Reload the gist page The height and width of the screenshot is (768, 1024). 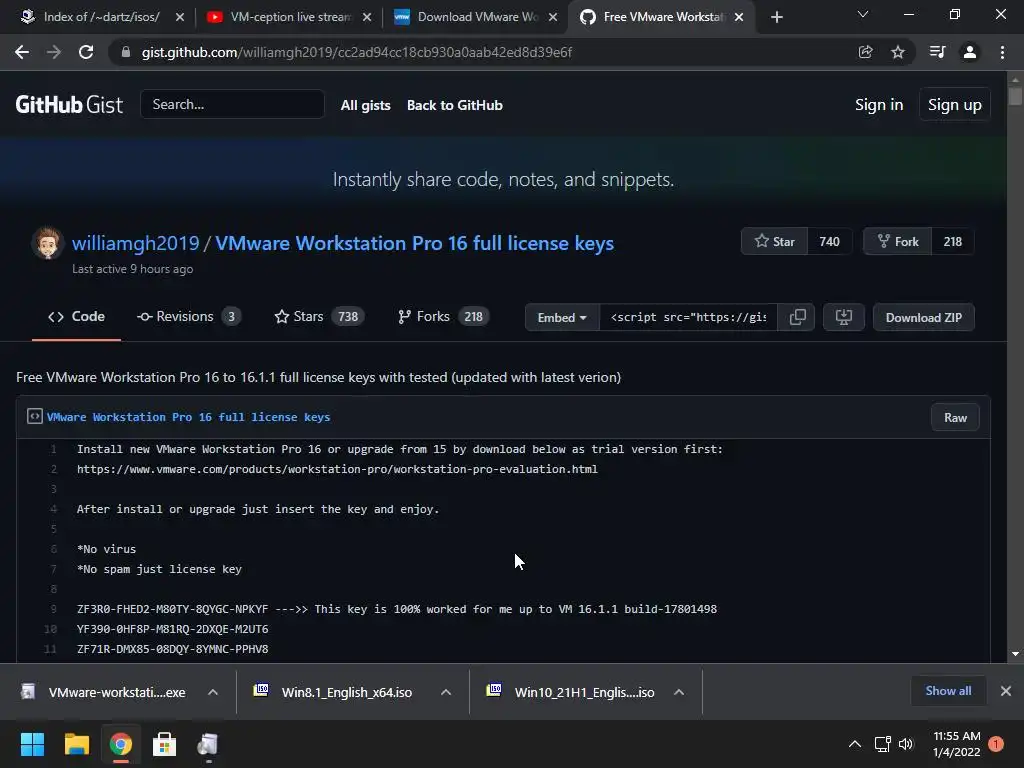(x=86, y=52)
